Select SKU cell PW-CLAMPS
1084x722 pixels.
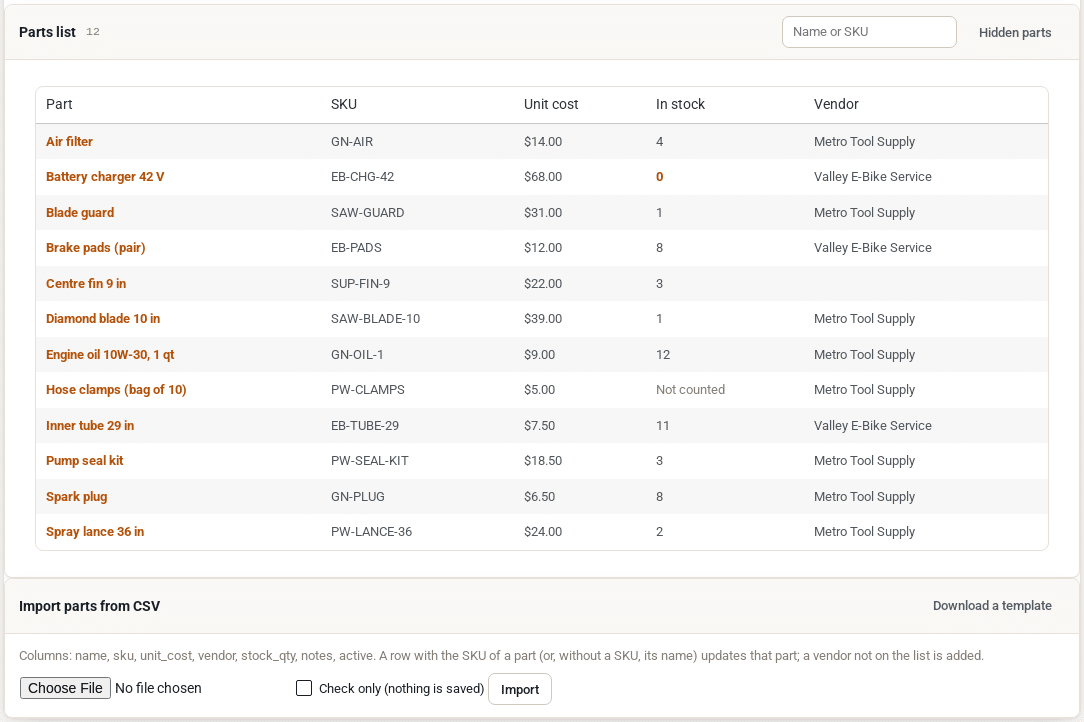click(368, 389)
